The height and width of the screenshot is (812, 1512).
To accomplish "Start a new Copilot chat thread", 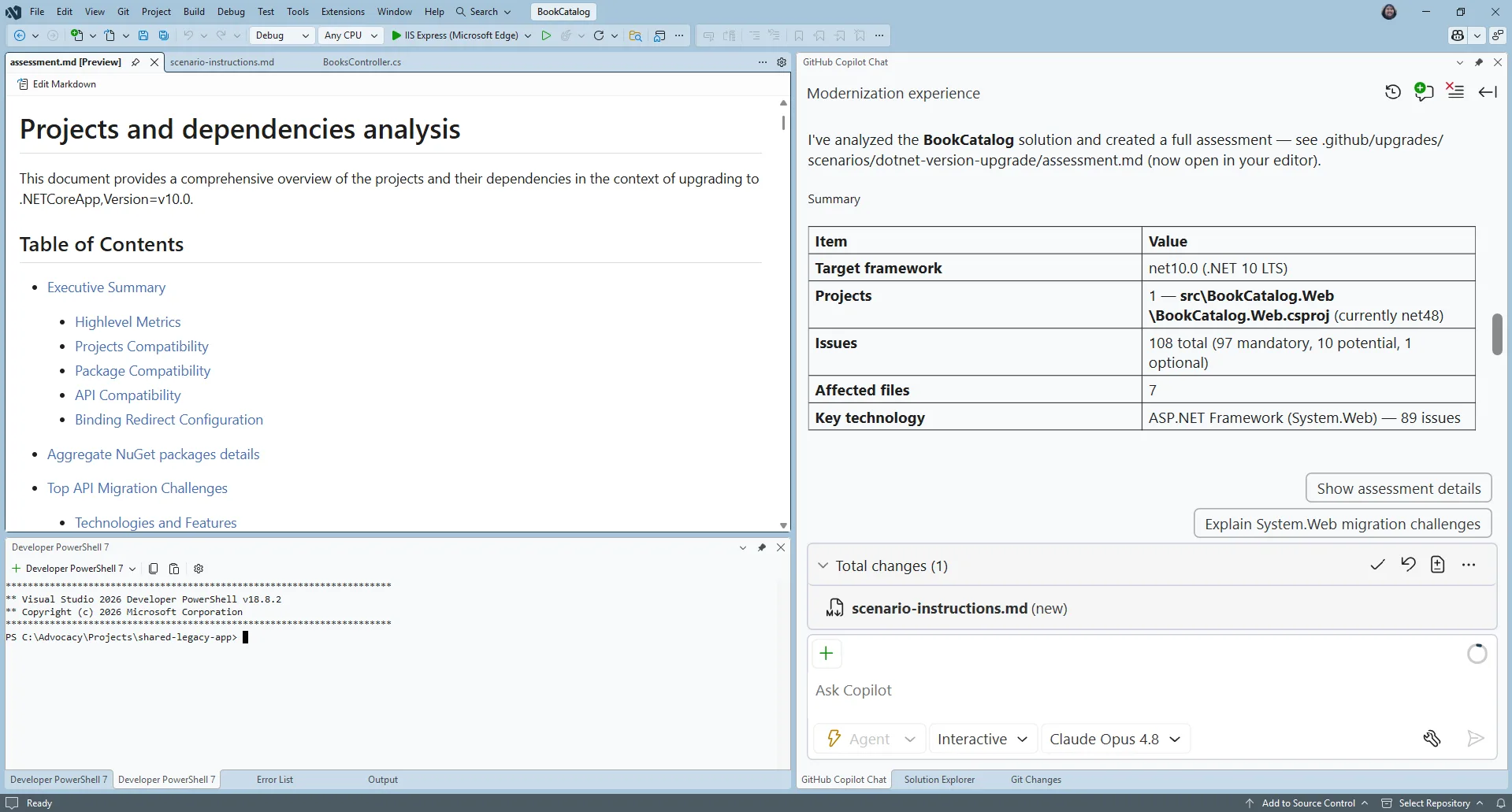I will (x=1423, y=92).
